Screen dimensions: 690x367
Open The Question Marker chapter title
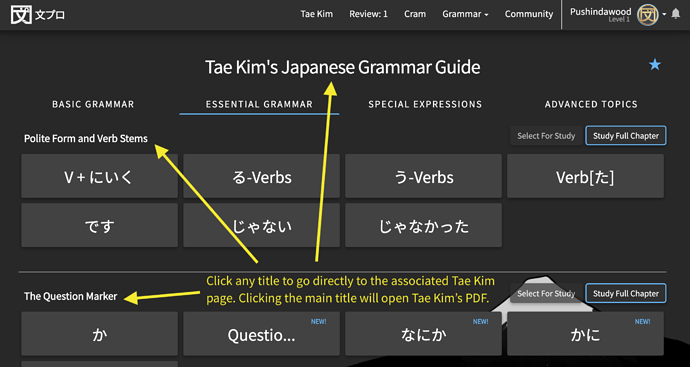click(x=70, y=297)
